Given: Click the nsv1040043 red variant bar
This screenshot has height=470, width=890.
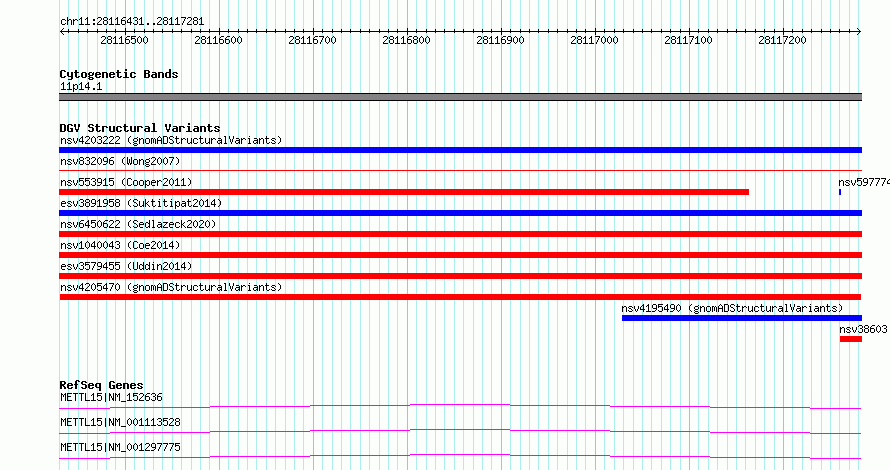Looking at the screenshot, I should (460, 255).
